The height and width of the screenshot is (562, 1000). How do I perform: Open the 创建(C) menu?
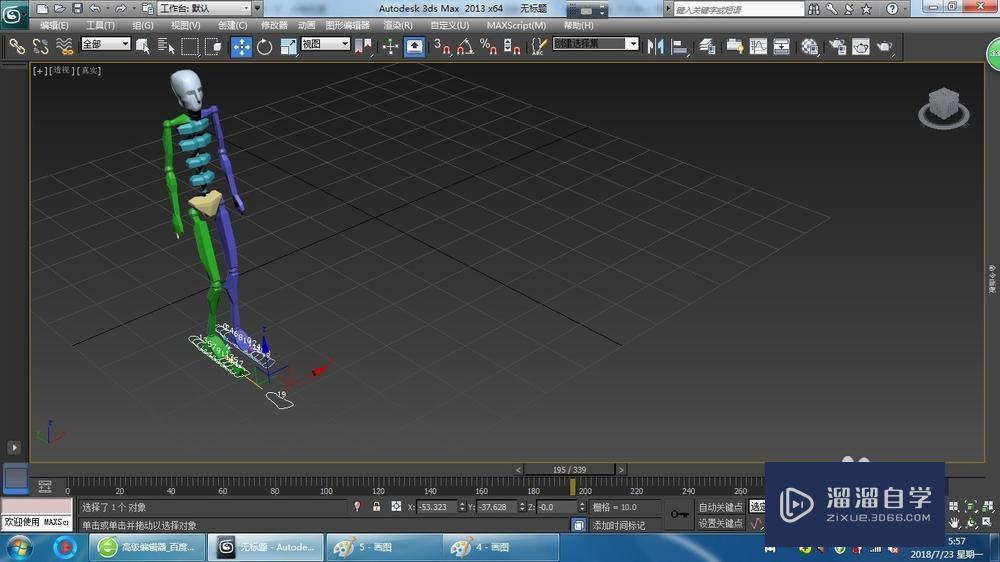click(232, 26)
